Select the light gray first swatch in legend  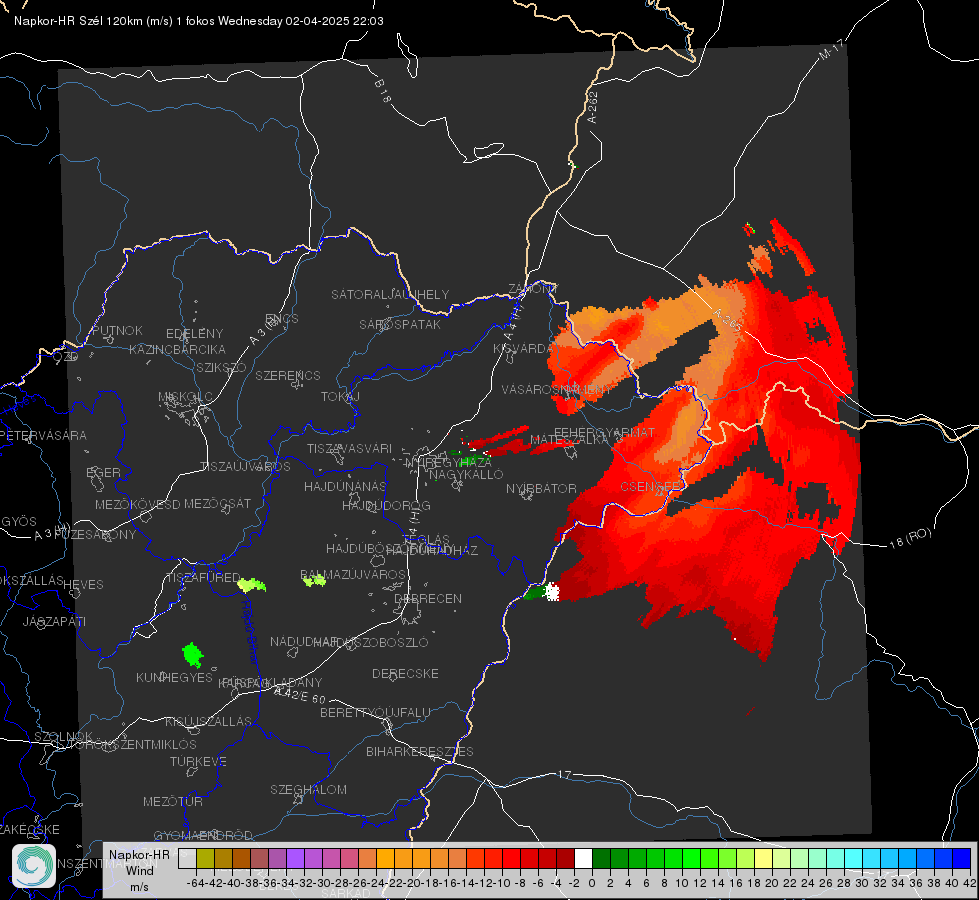[x=187, y=859]
